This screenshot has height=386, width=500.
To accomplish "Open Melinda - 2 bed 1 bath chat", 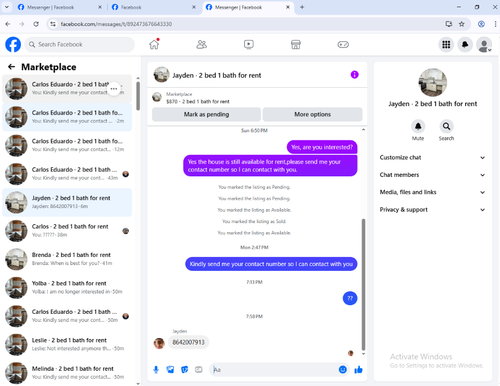I will [67, 373].
